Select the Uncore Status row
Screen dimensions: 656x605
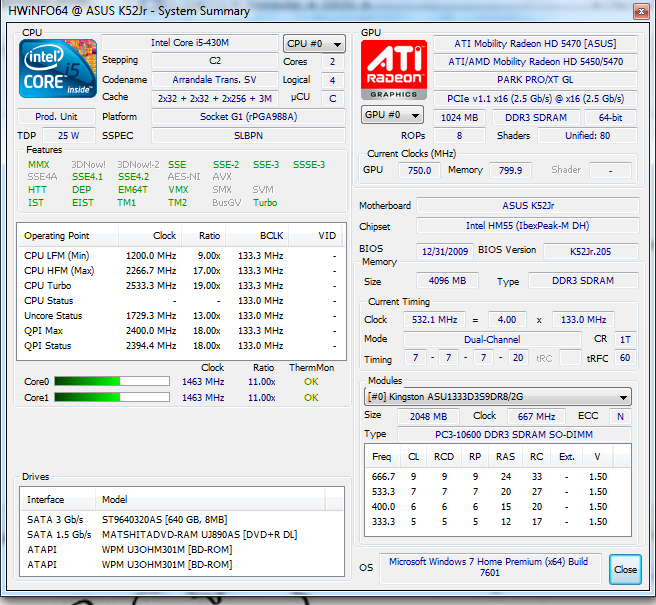(x=181, y=316)
